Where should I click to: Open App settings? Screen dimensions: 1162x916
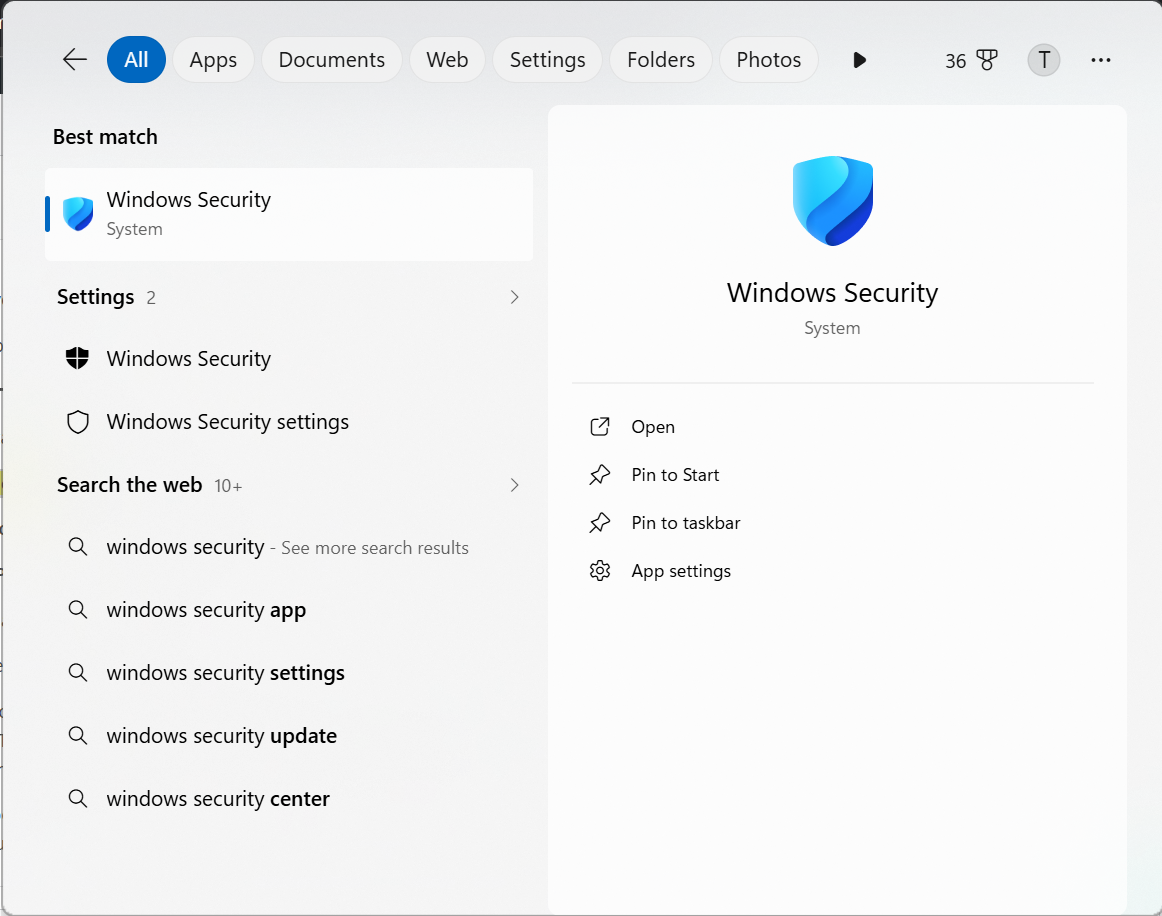[x=681, y=571]
